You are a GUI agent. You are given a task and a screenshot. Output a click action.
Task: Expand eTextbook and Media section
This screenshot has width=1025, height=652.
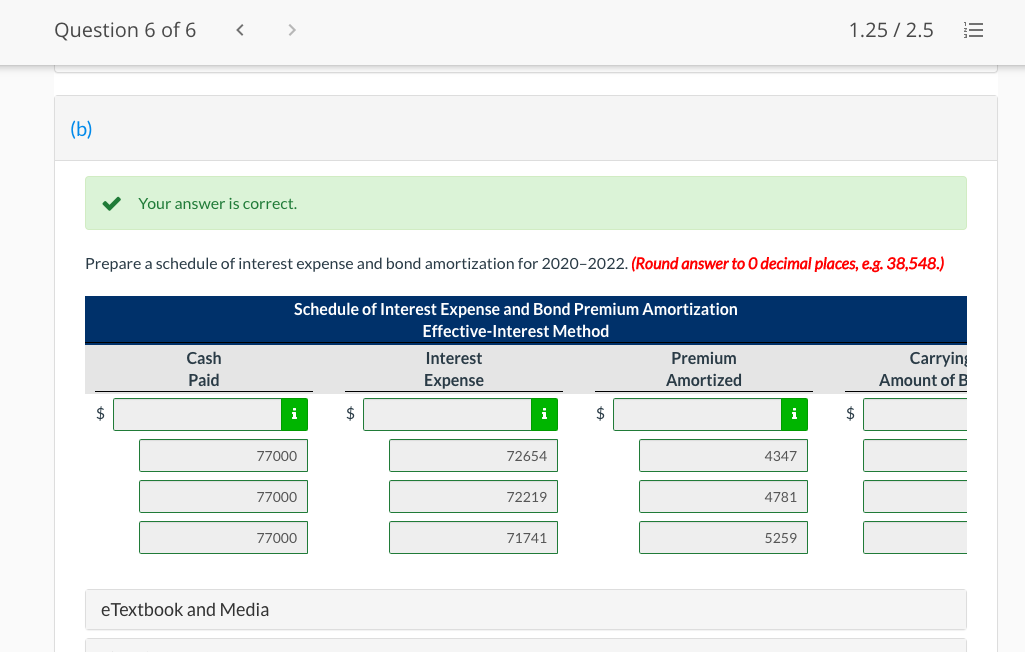click(x=526, y=609)
